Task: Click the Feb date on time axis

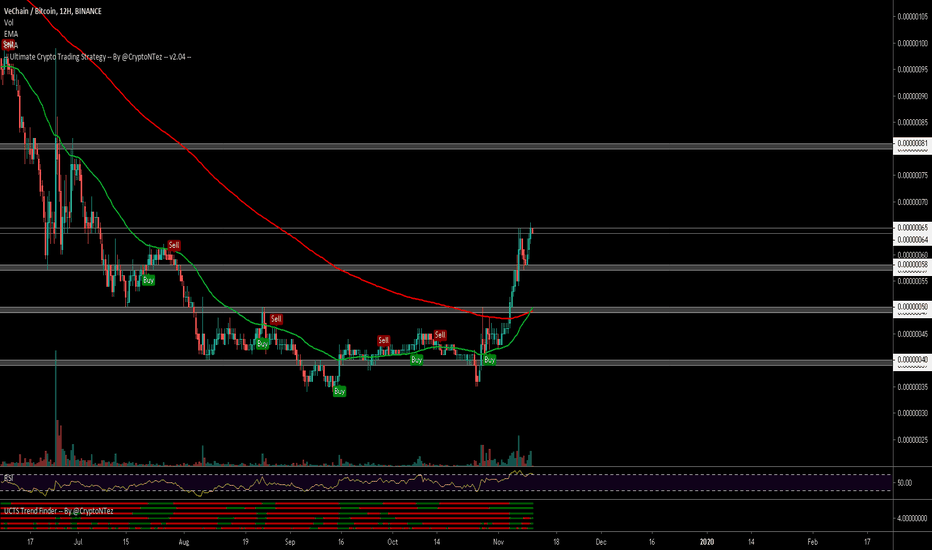Action: (813, 542)
